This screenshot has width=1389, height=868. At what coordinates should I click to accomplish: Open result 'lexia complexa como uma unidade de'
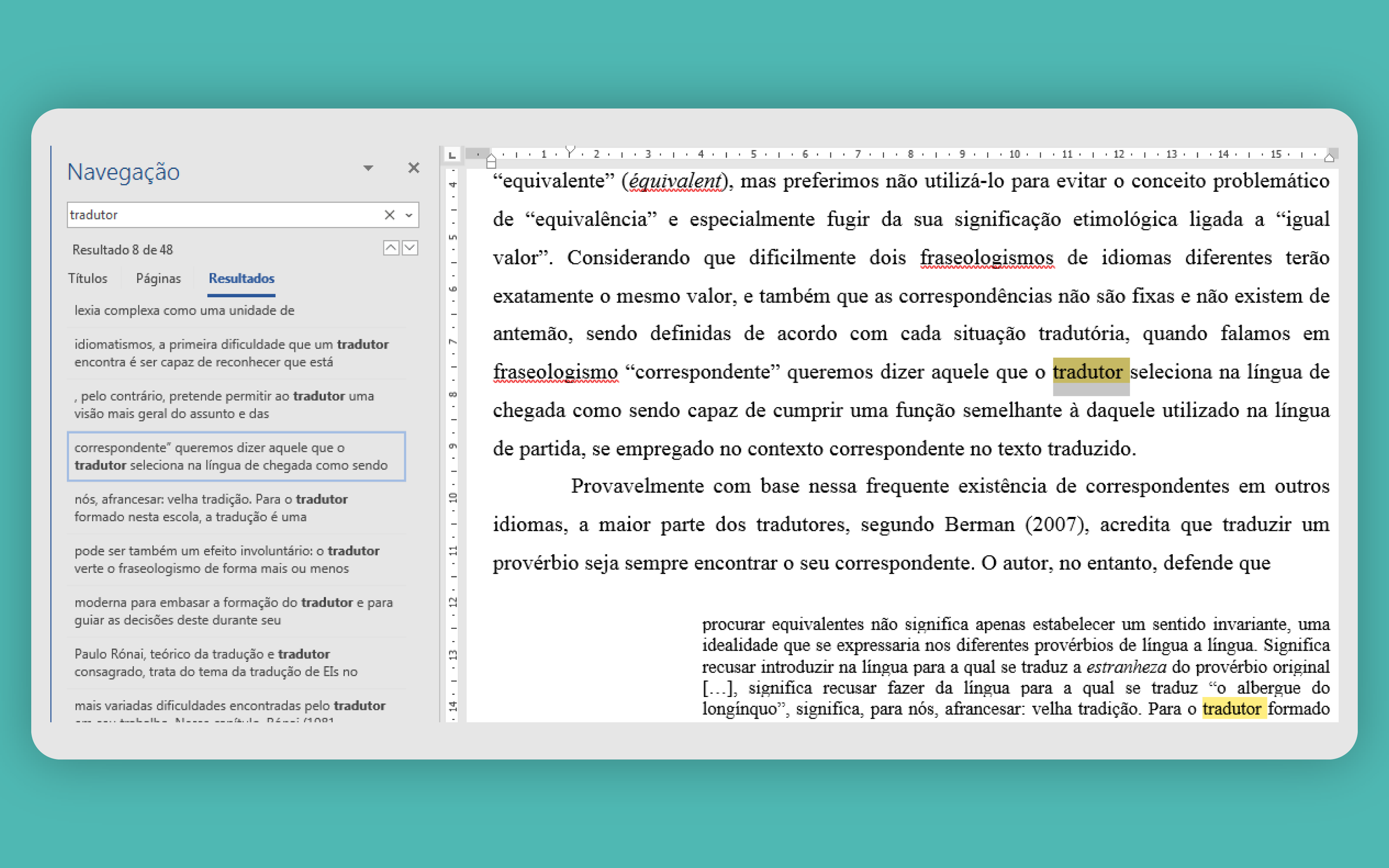point(237,311)
